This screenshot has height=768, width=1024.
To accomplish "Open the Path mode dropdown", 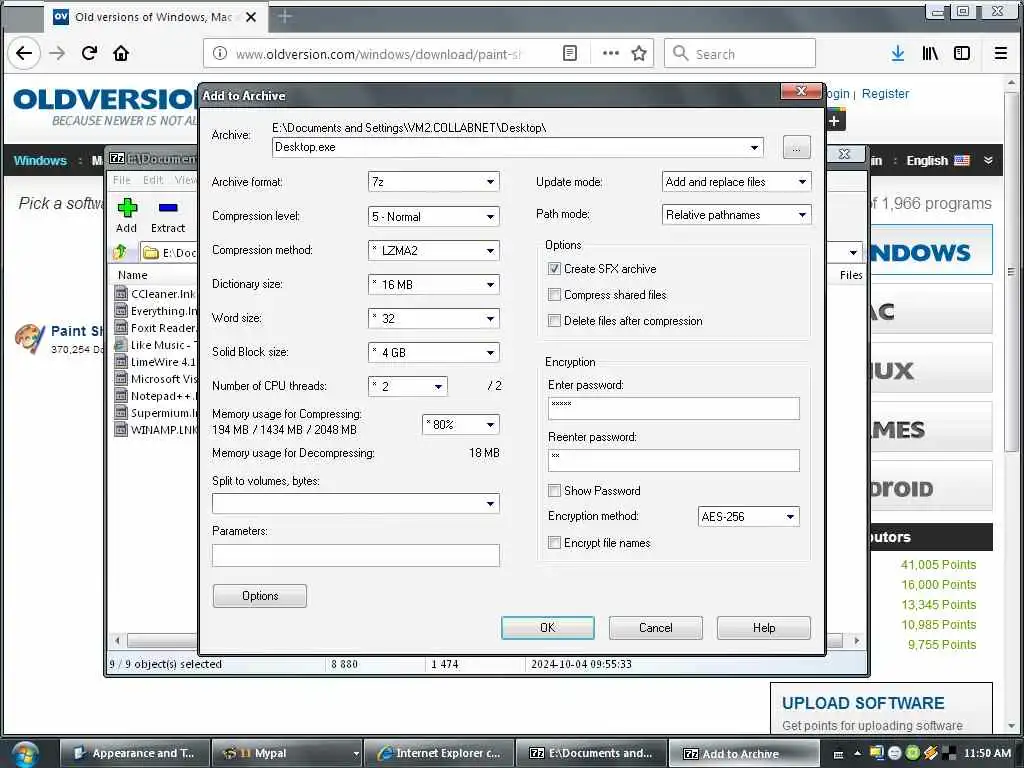I will [x=737, y=215].
